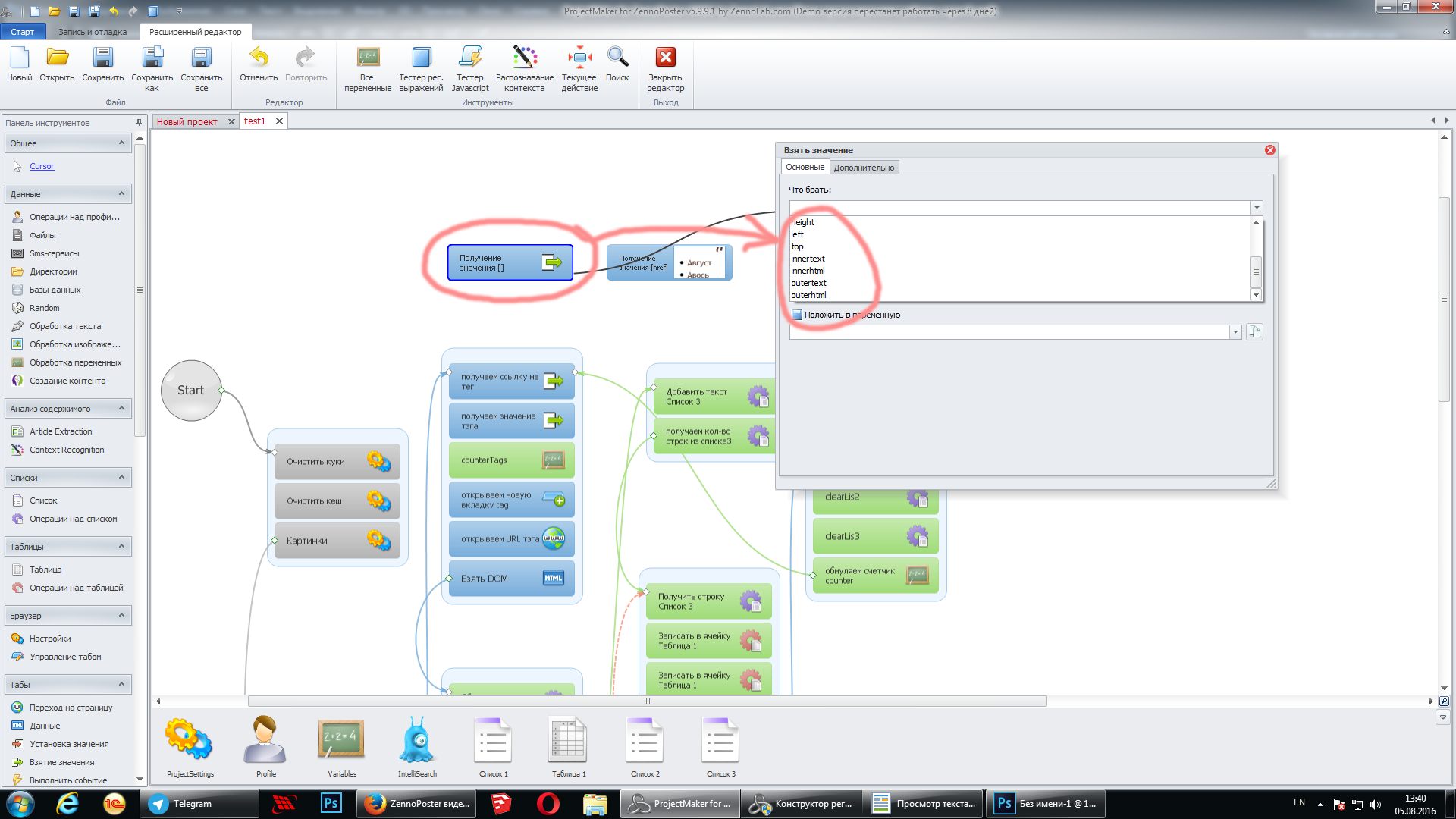Open the Поиск search tool
This screenshot has height=819, width=1456.
(x=617, y=64)
